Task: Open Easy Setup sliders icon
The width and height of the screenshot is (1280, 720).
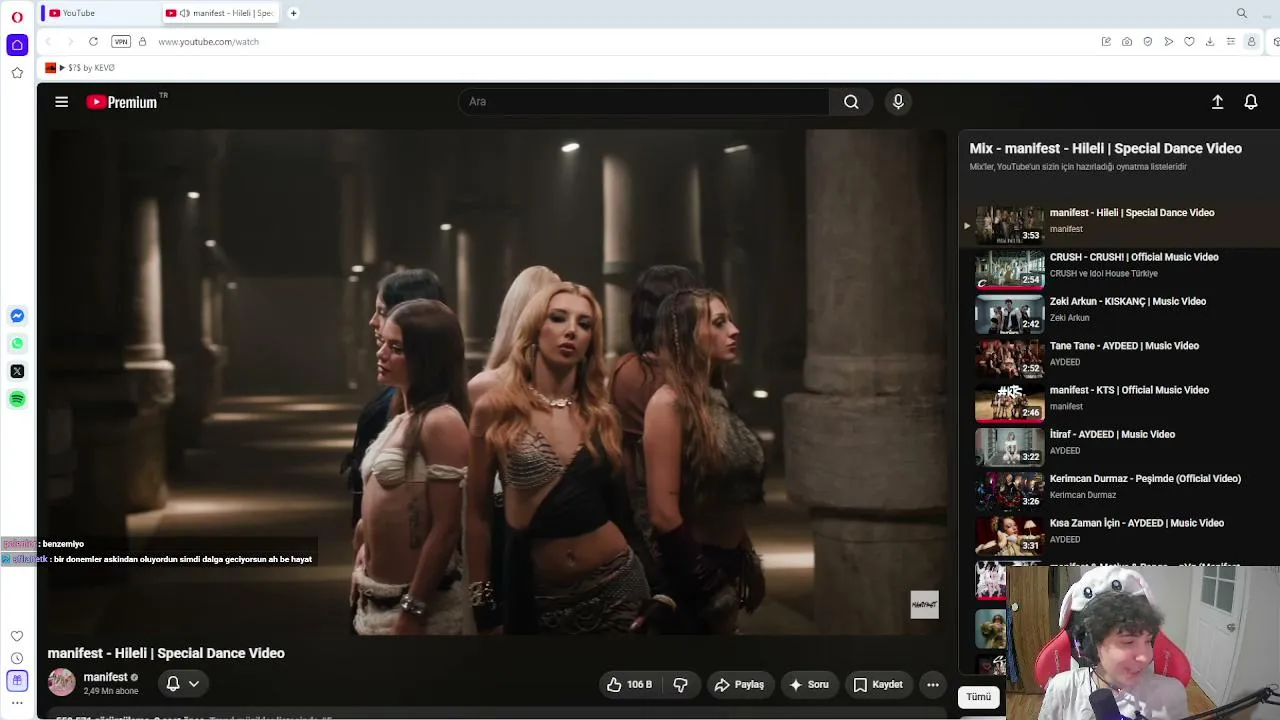Action: point(1231,42)
